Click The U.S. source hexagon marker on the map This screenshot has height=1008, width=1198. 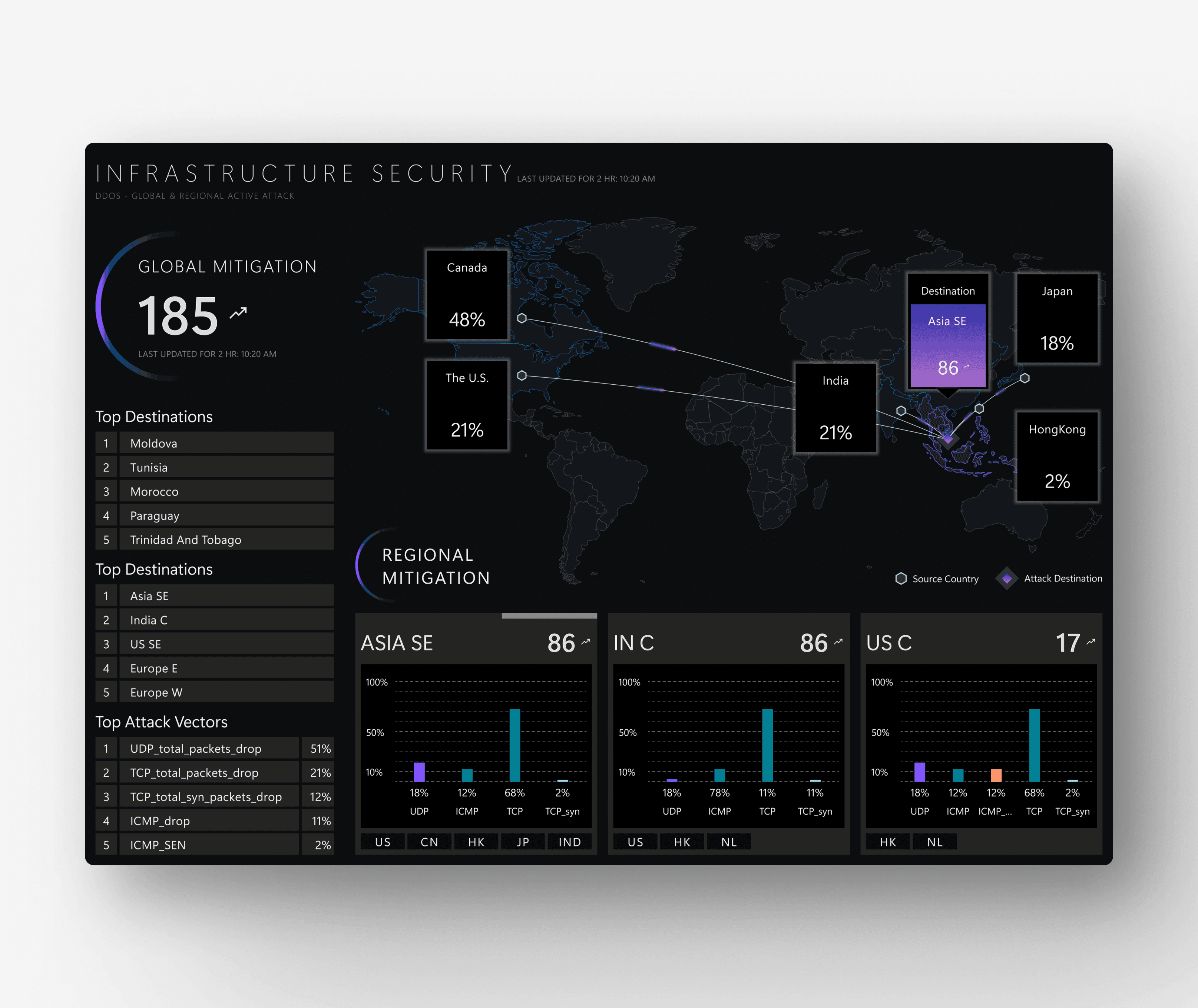[x=522, y=375]
